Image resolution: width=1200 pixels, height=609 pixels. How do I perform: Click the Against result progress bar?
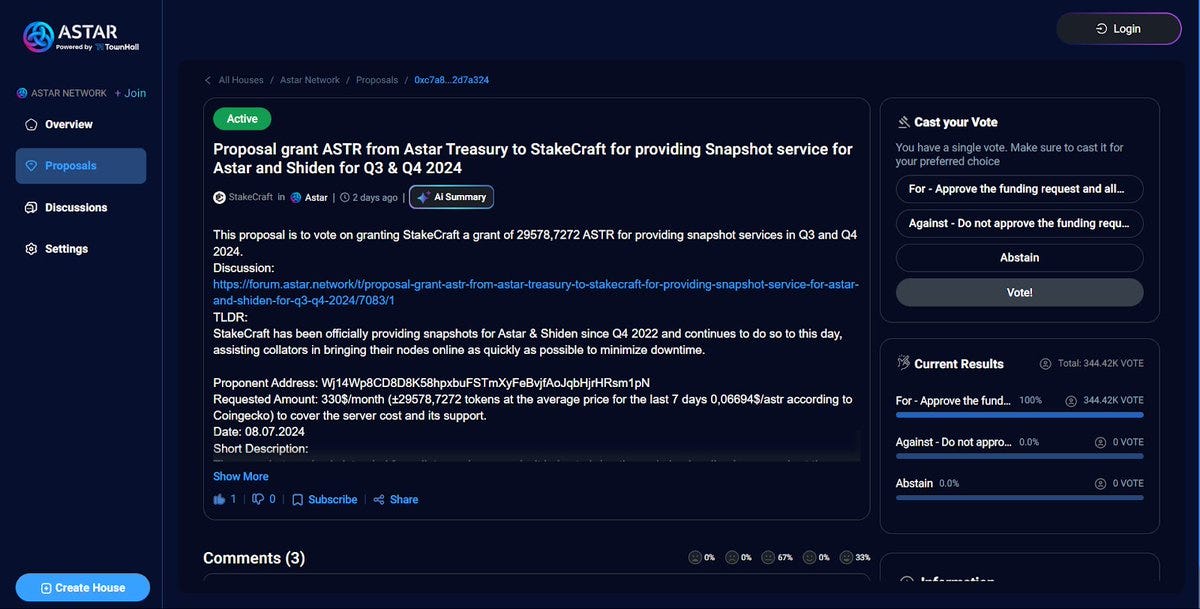[1019, 455]
